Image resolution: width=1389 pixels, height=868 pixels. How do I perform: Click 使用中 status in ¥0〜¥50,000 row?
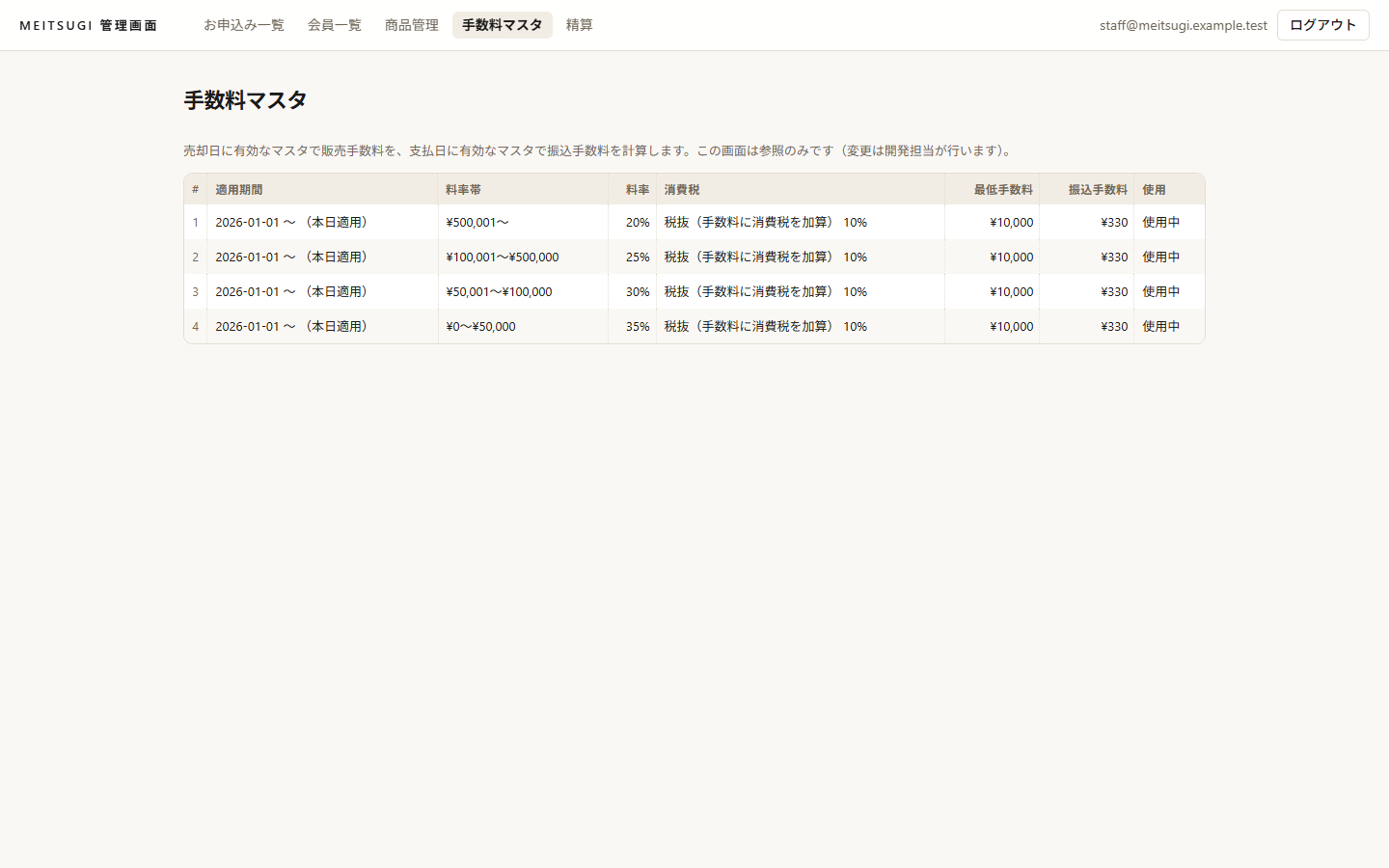[1161, 326]
